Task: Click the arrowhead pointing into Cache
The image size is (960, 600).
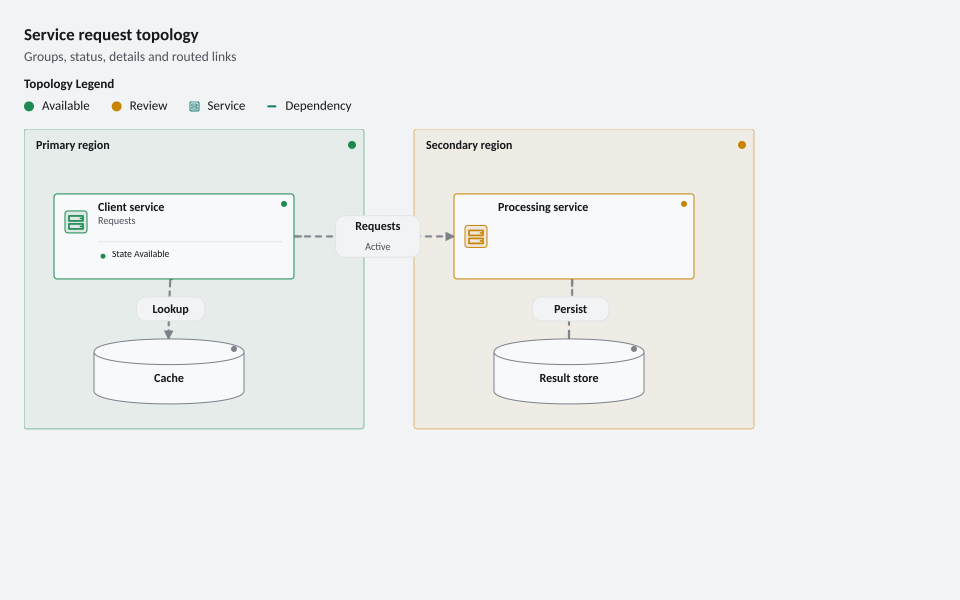Action: pyautogui.click(x=168, y=334)
